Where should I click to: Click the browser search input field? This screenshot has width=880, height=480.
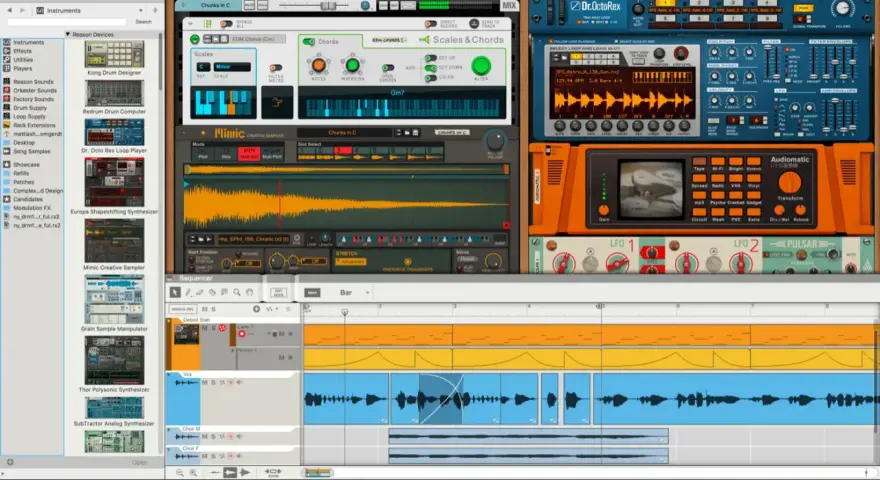pos(67,22)
